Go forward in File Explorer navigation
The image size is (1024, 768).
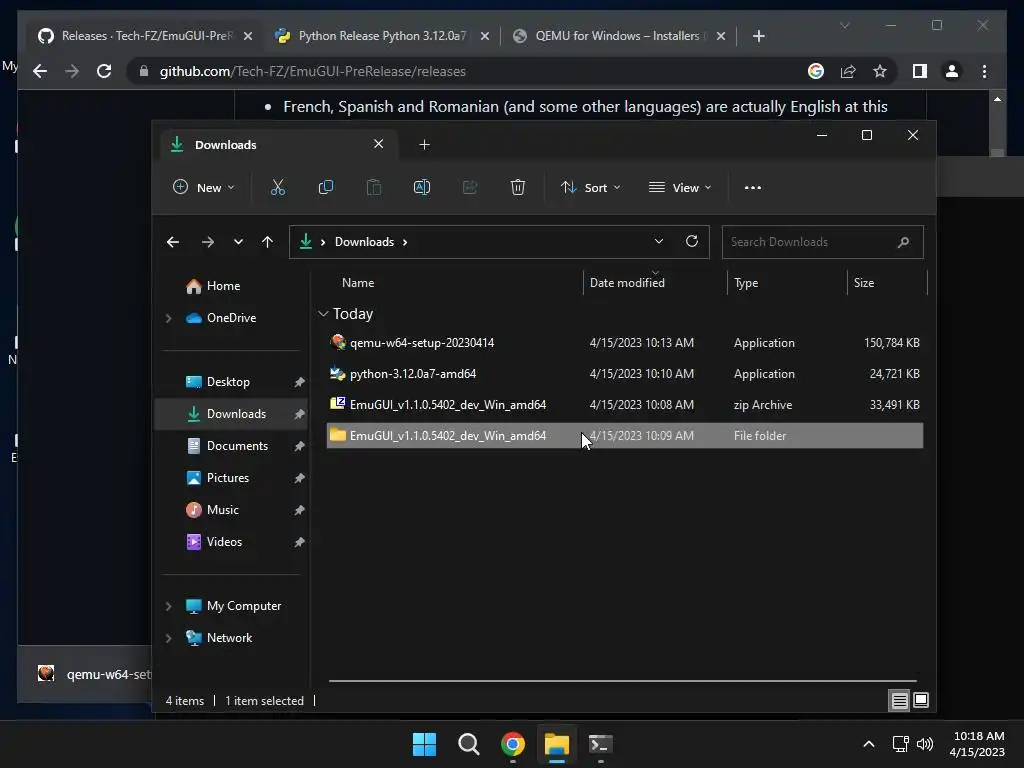pyautogui.click(x=208, y=242)
